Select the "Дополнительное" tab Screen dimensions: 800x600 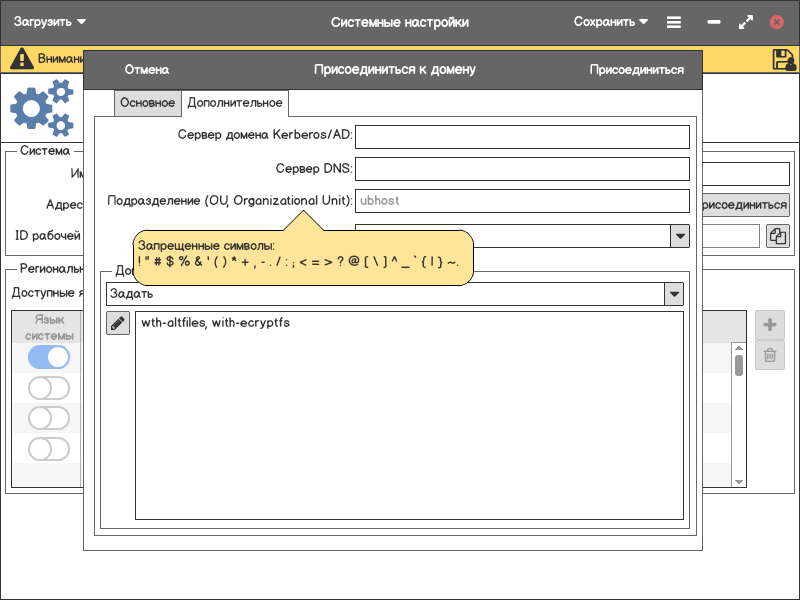pyautogui.click(x=235, y=103)
